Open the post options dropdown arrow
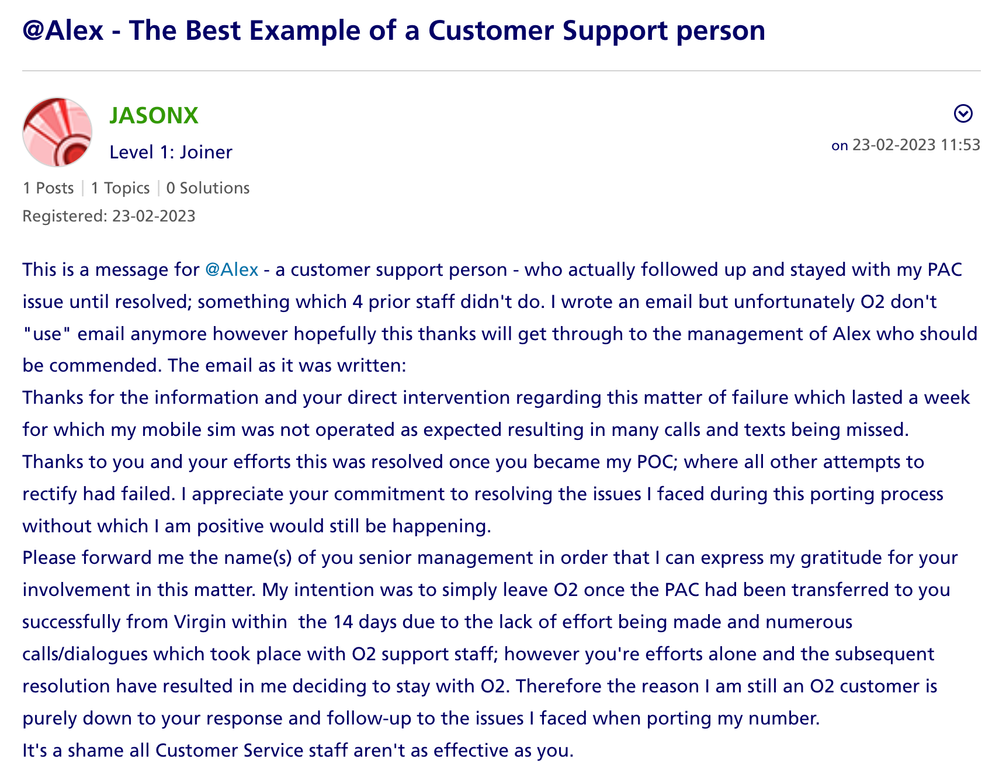Screen dimensions: 999x783 coord(963,113)
